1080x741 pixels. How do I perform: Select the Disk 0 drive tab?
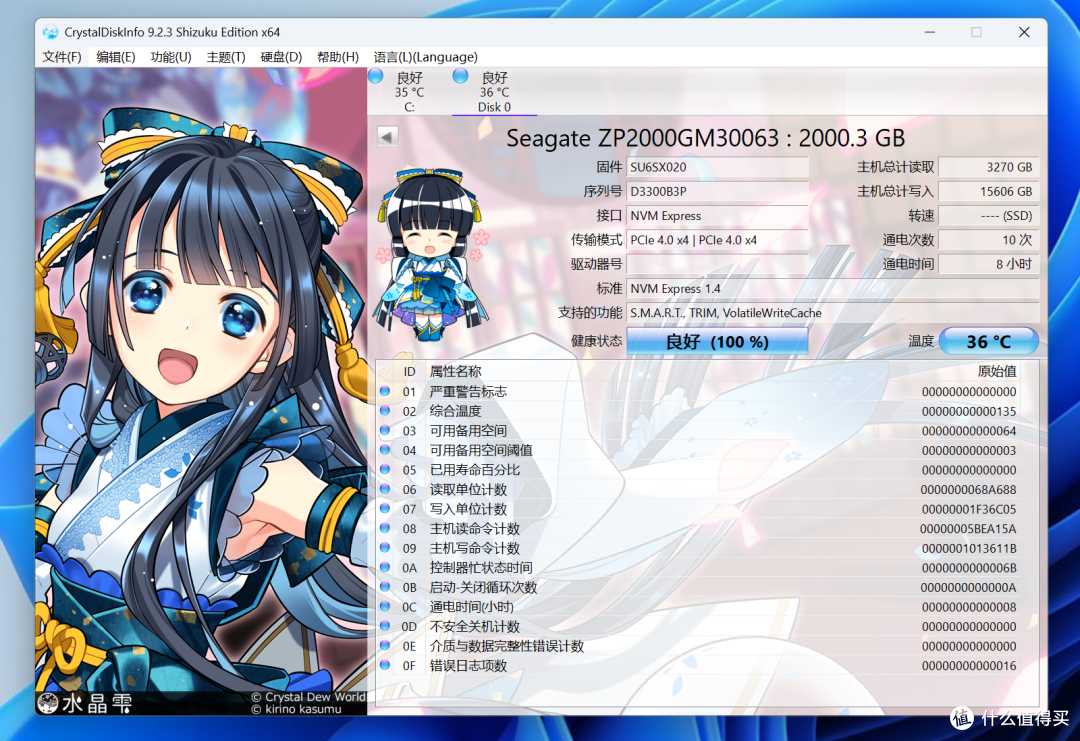coord(495,92)
